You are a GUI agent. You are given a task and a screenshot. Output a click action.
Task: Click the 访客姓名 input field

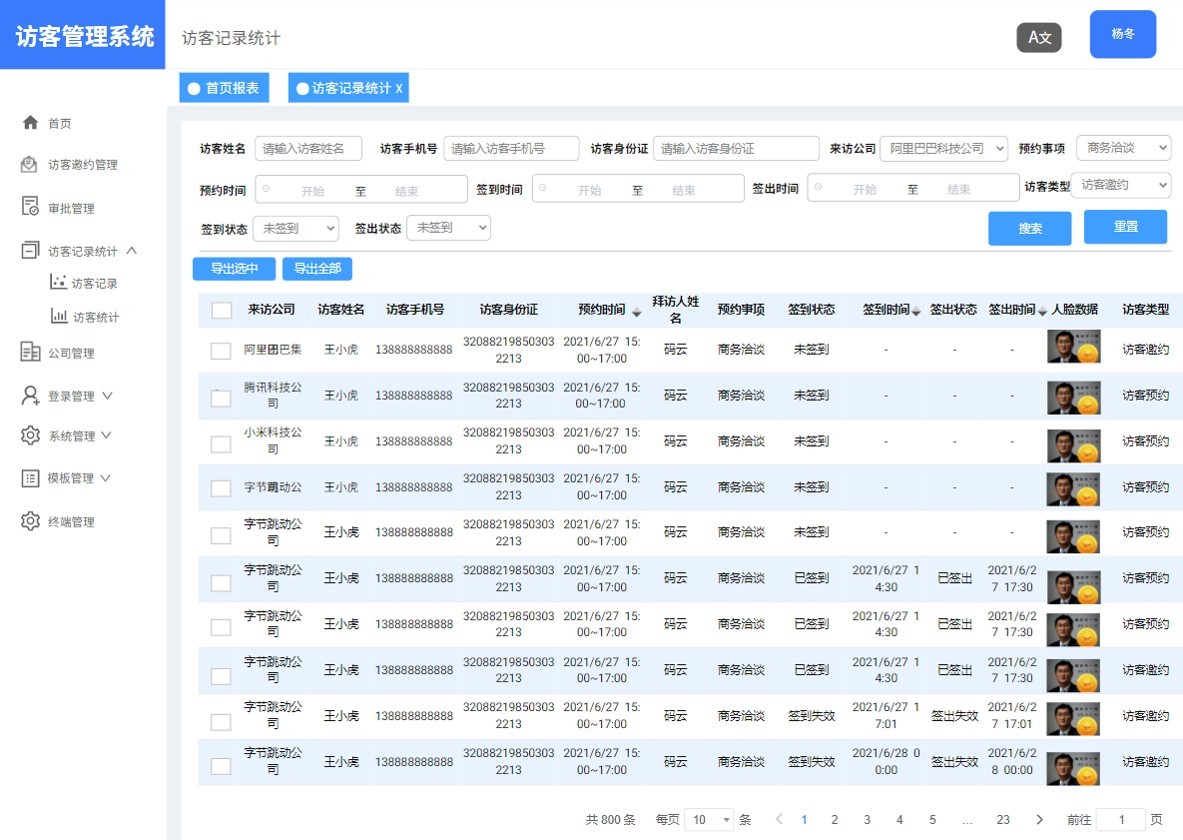pos(308,149)
